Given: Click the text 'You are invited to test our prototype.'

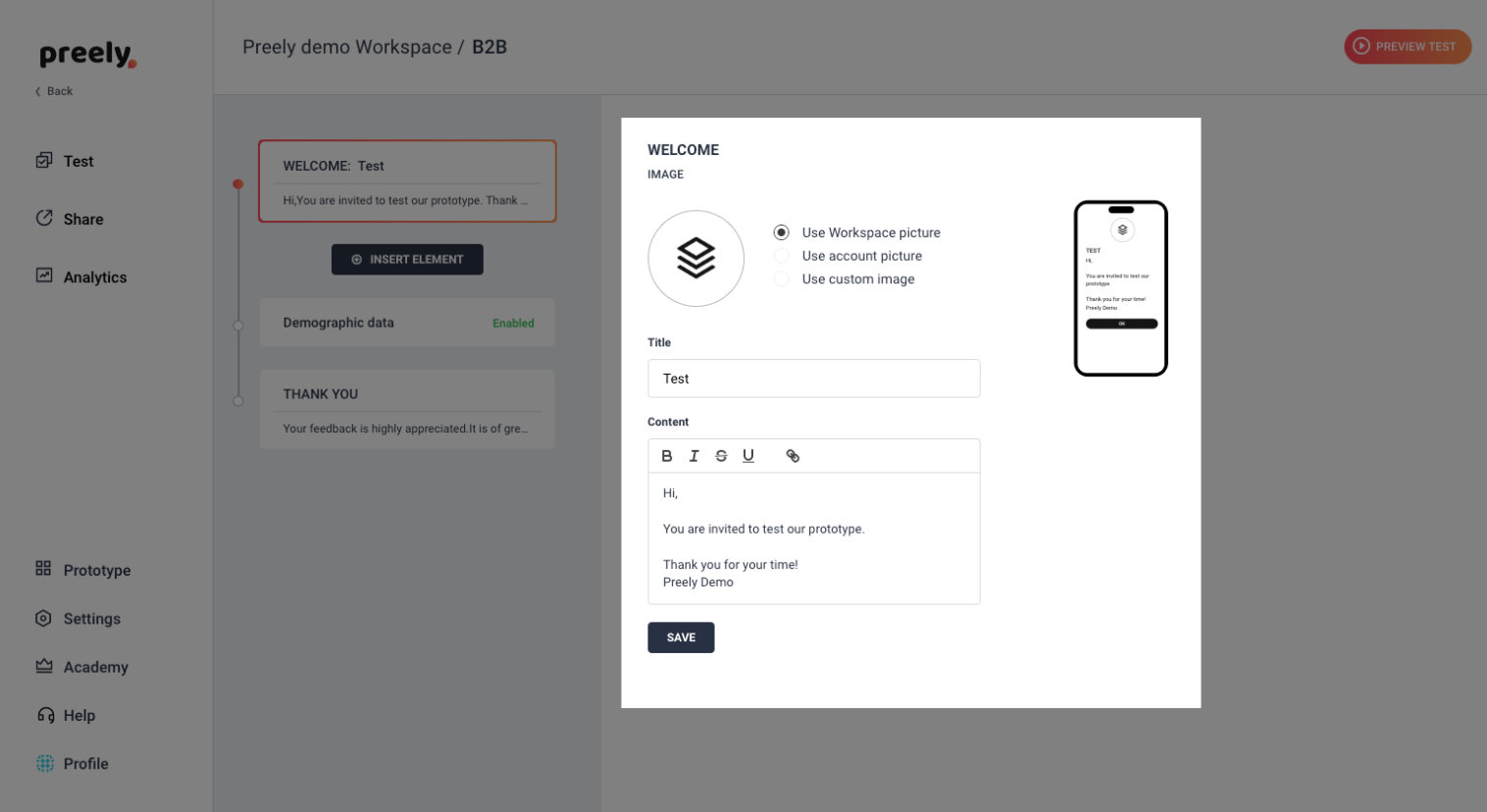Looking at the screenshot, I should [764, 529].
